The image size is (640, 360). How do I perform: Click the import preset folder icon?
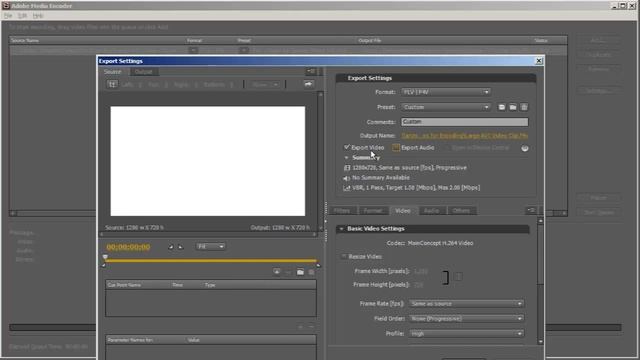coord(513,107)
